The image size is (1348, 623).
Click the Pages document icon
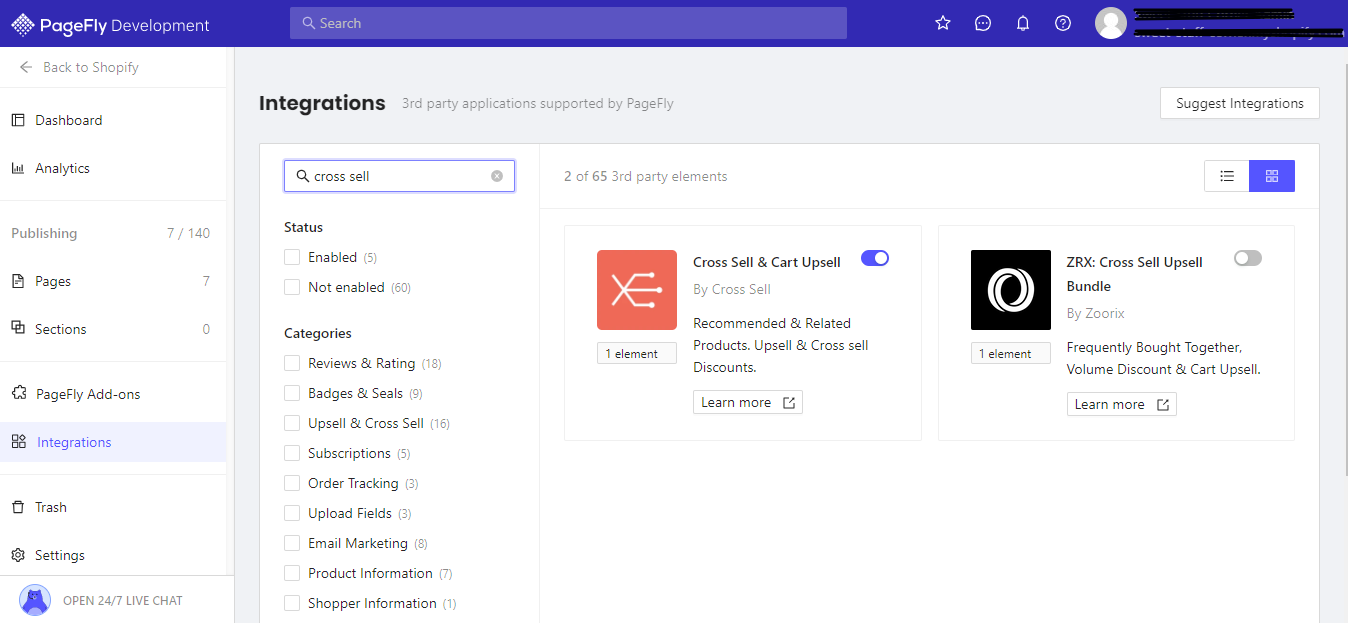[x=18, y=281]
